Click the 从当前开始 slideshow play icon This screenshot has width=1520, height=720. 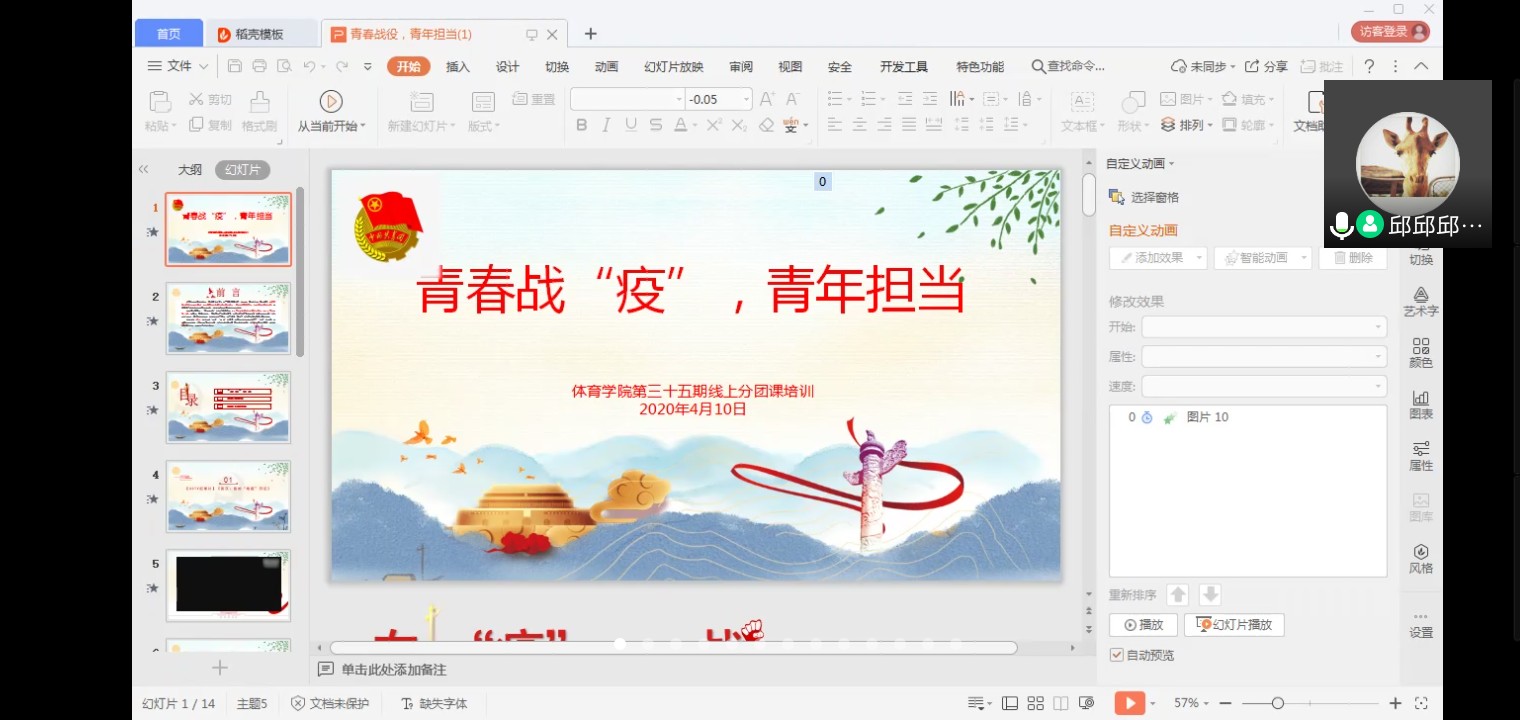[331, 101]
